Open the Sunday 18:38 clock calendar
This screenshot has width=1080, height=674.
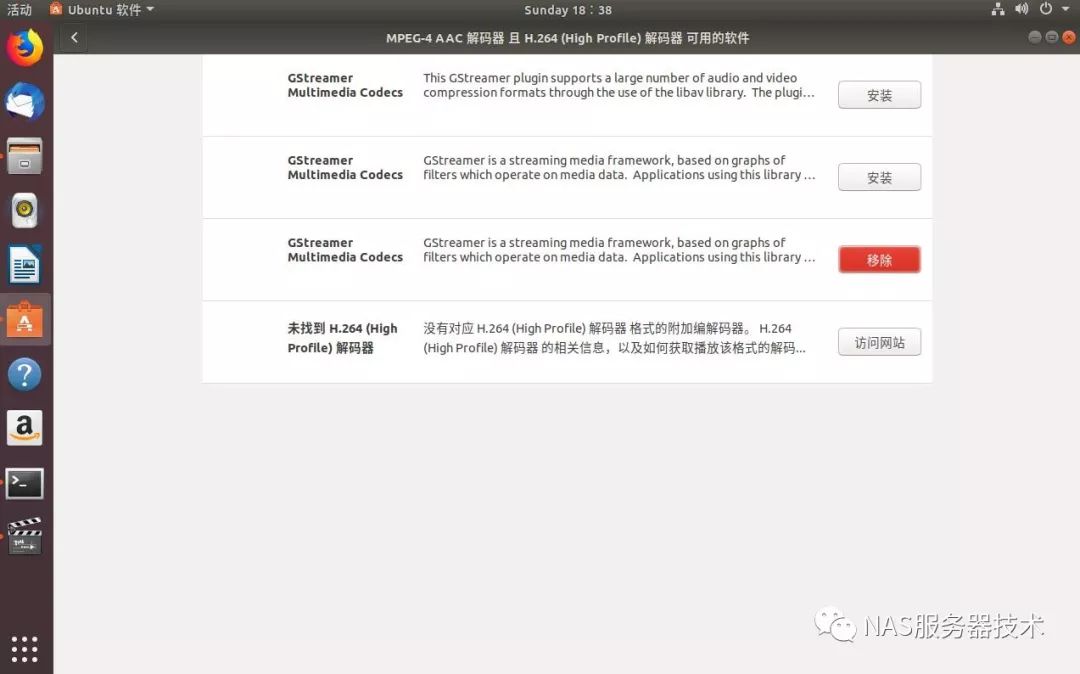[568, 10]
